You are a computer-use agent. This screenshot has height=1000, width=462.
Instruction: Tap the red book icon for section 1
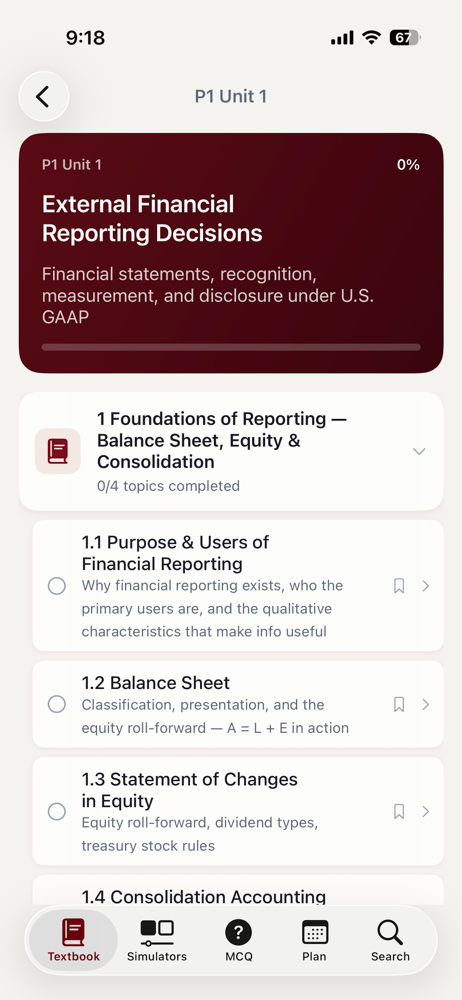(57, 451)
